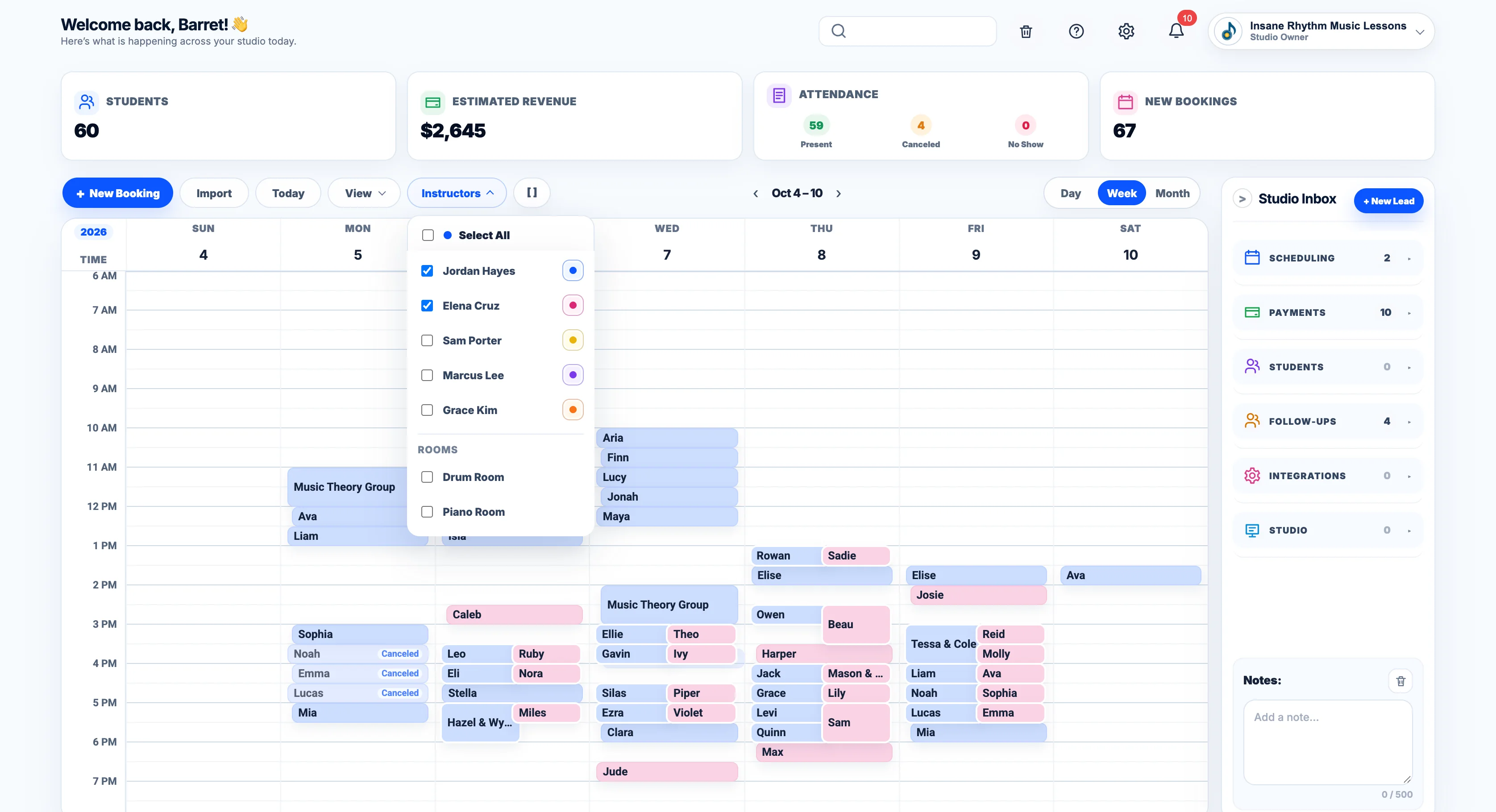
Task: Open notifications bell with 10 badge
Action: coord(1176,31)
